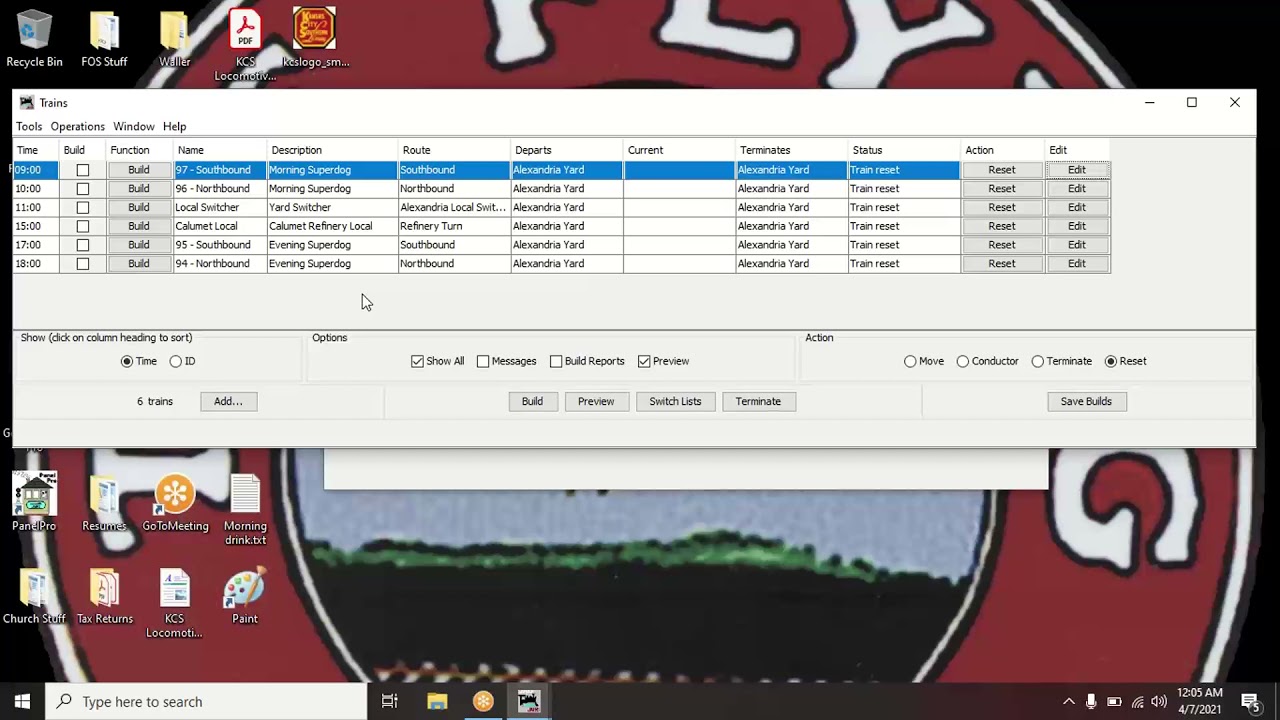The width and height of the screenshot is (1280, 720).
Task: Click the bottom Terminate button
Action: click(x=758, y=401)
